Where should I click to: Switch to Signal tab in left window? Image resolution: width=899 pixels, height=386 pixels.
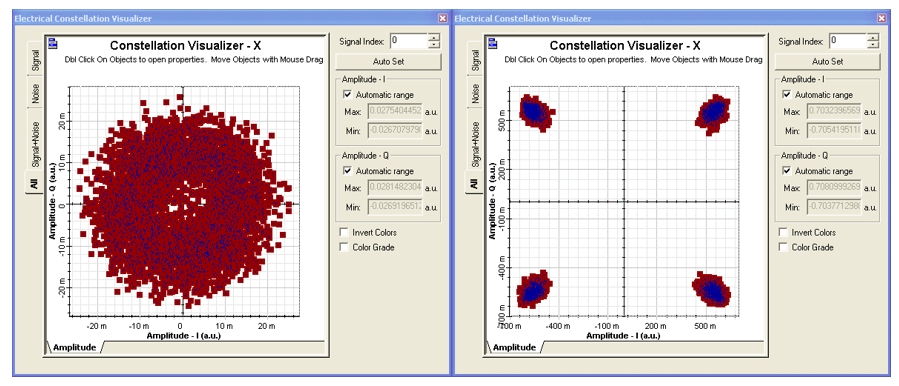(x=36, y=59)
